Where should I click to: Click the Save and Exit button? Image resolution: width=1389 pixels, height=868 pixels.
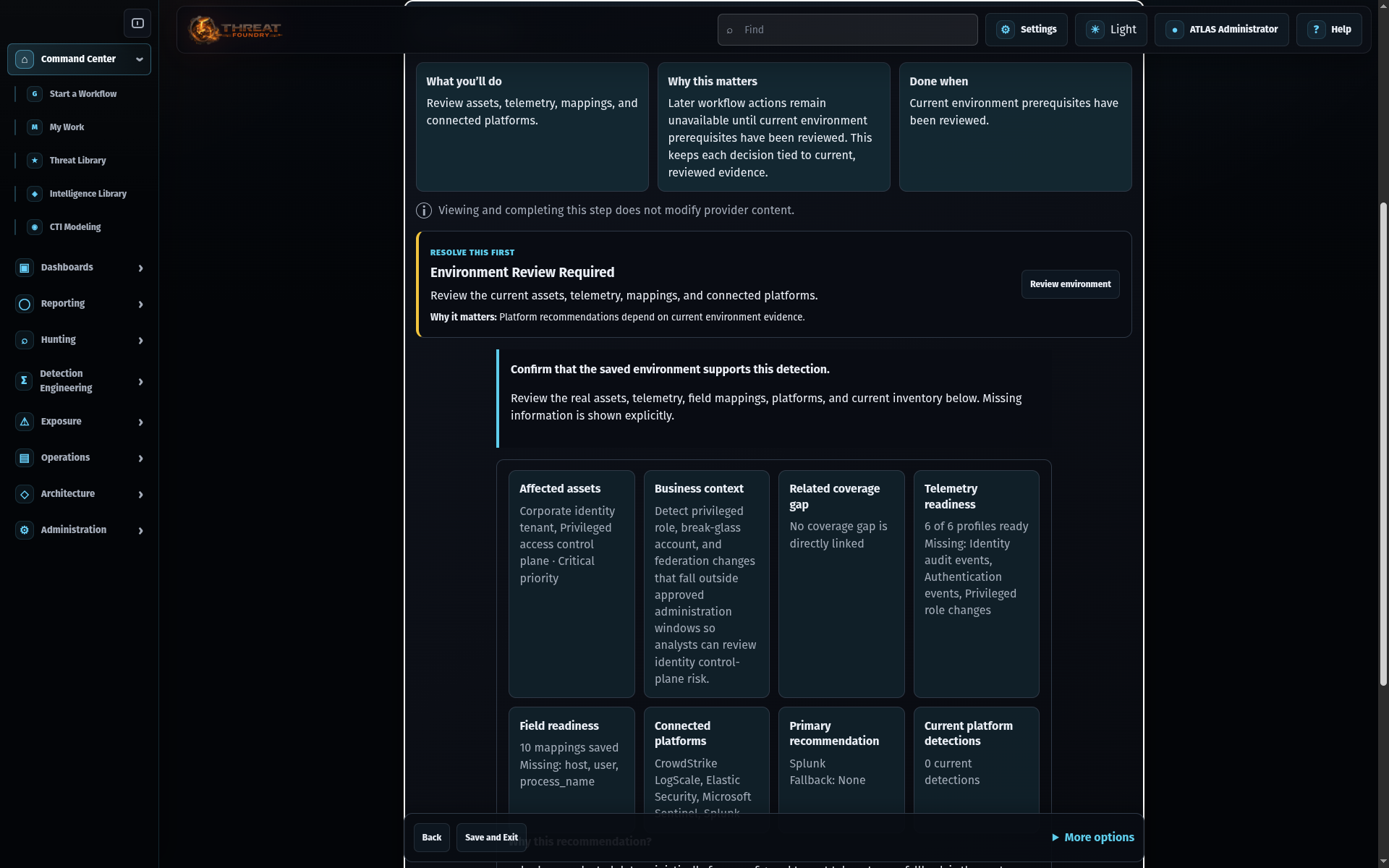tap(491, 838)
